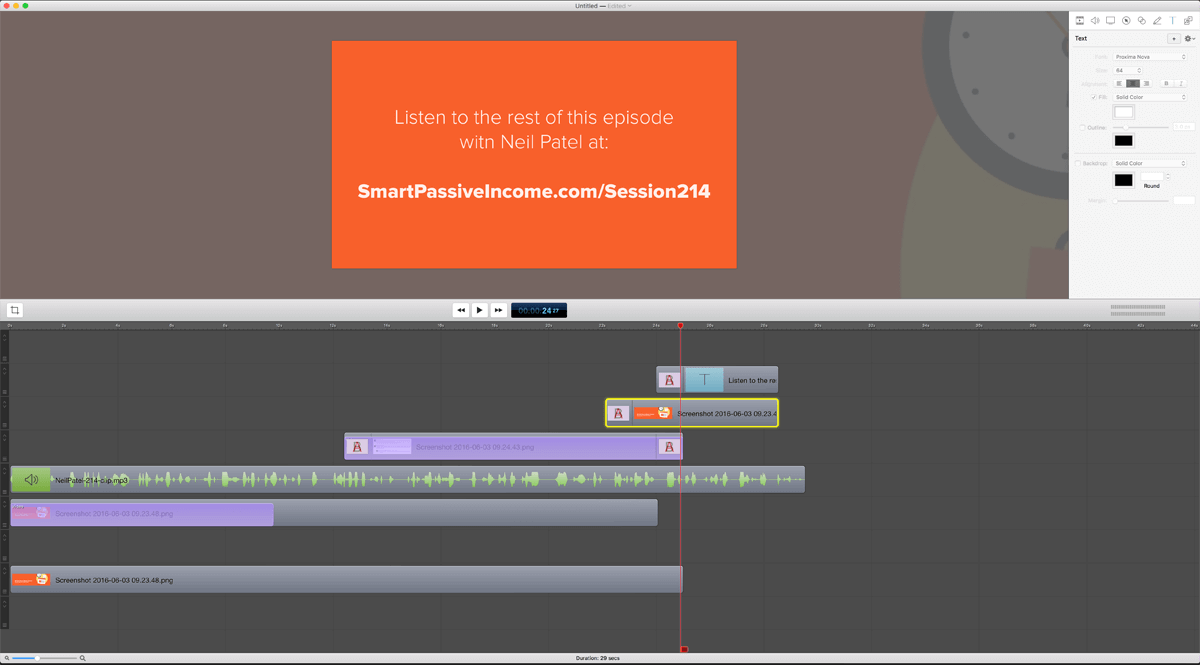
Task: Click the play button
Action: [479, 310]
